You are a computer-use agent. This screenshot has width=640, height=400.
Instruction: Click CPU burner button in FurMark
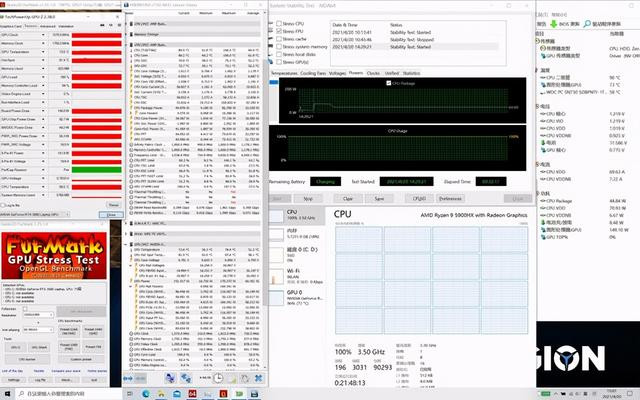(27, 359)
